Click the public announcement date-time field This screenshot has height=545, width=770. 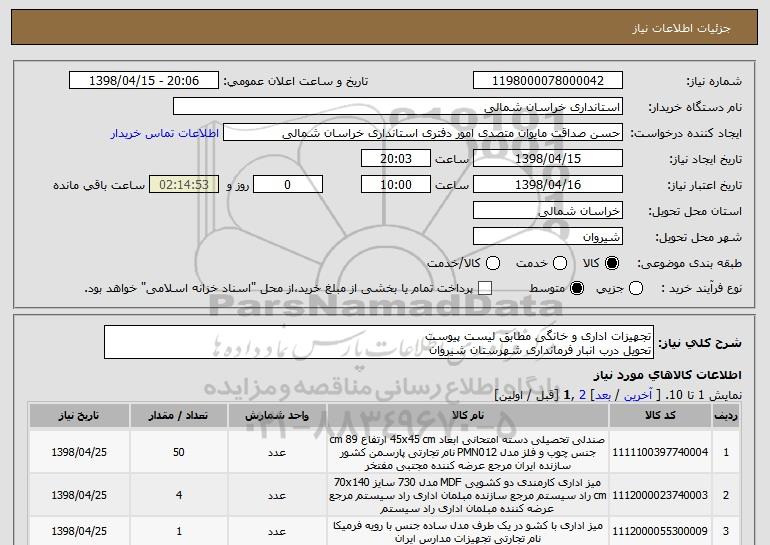click(x=144, y=81)
